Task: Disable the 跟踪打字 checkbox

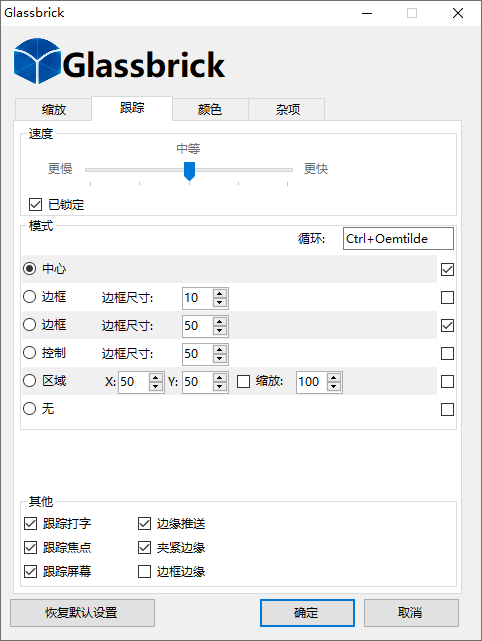Action: click(x=31, y=524)
